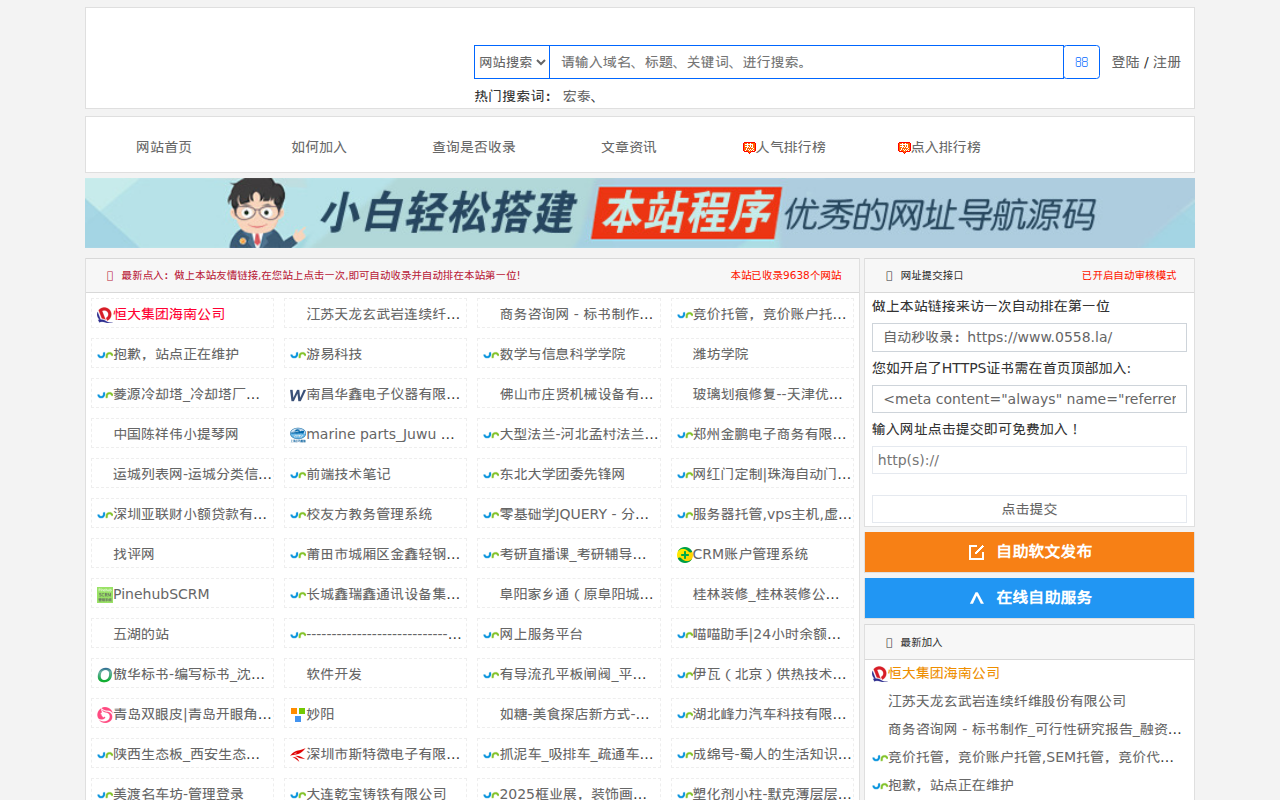Image resolution: width=1280 pixels, height=800 pixels.
Task: Open the 登陆 login link
Action: (1125, 62)
